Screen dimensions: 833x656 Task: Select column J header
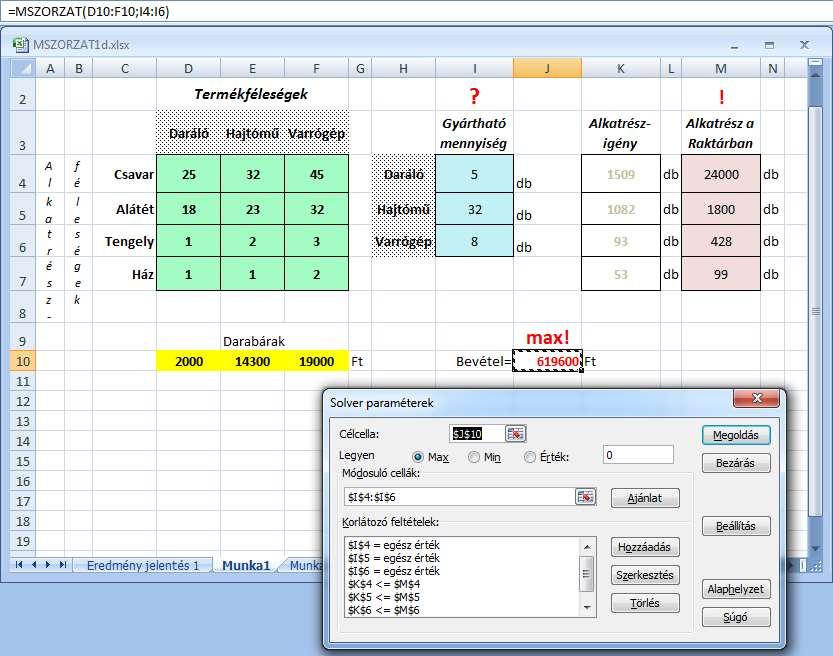coord(547,68)
